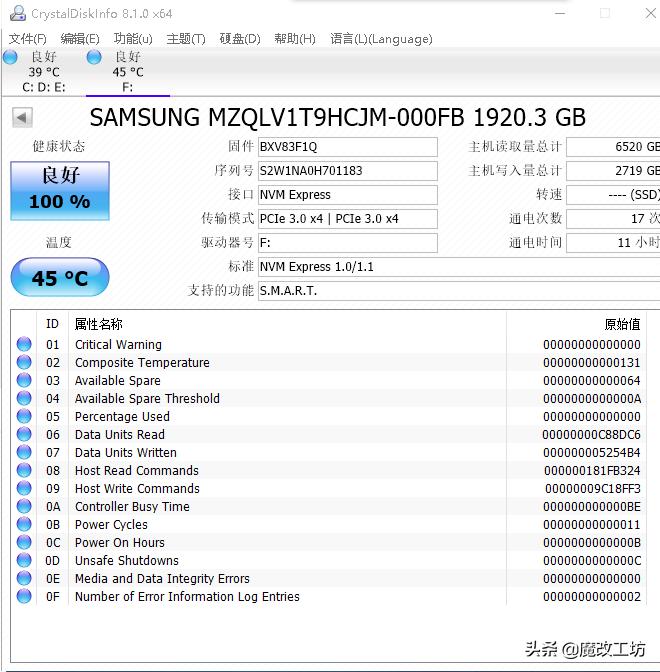Open the 硬盘(D) menu
The height and width of the screenshot is (672, 660).
240,39
